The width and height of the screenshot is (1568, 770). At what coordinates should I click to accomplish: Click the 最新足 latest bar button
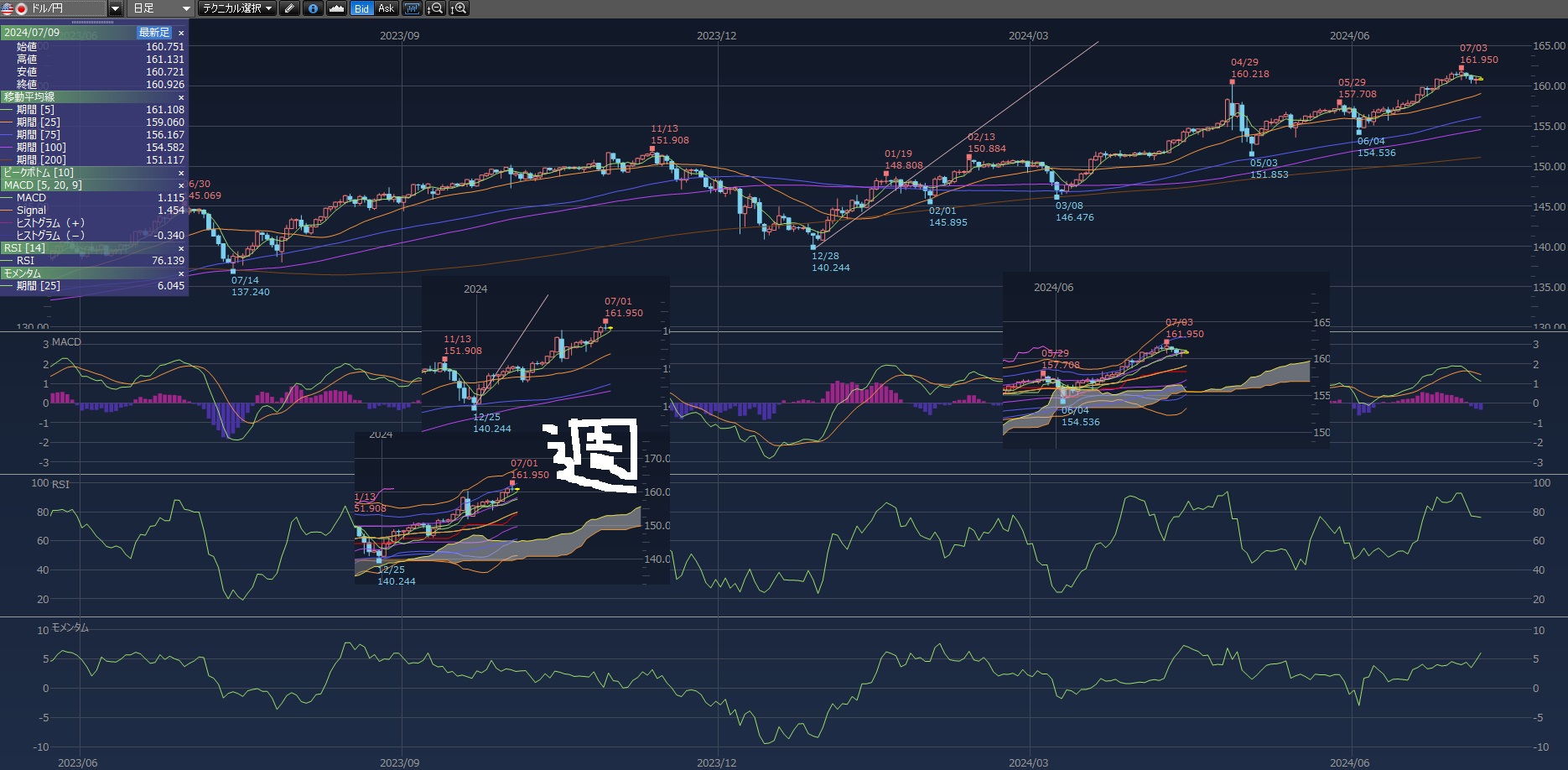154,33
